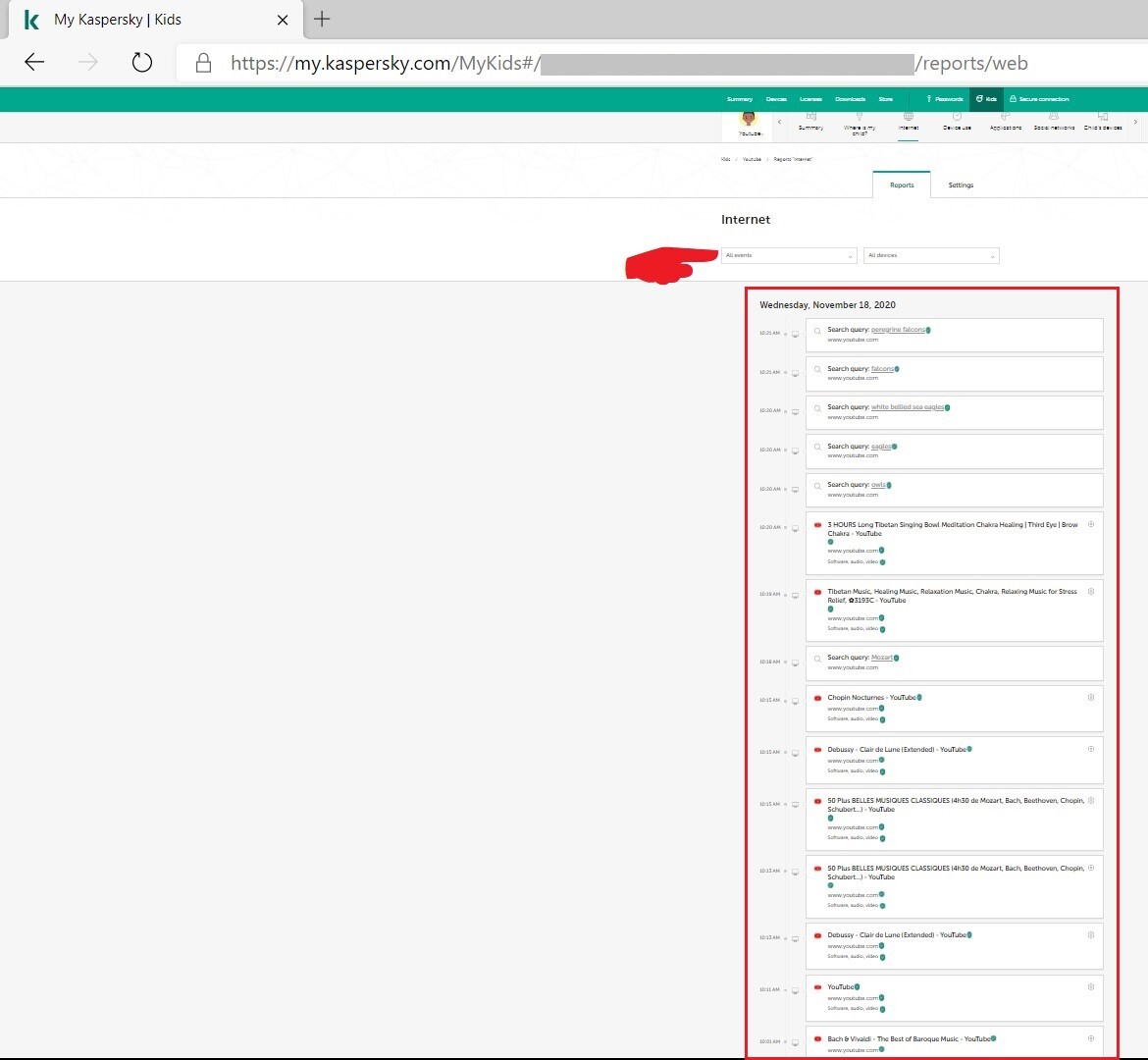The image size is (1148, 1060).
Task: Click the address bar URL field
Action: 630,63
